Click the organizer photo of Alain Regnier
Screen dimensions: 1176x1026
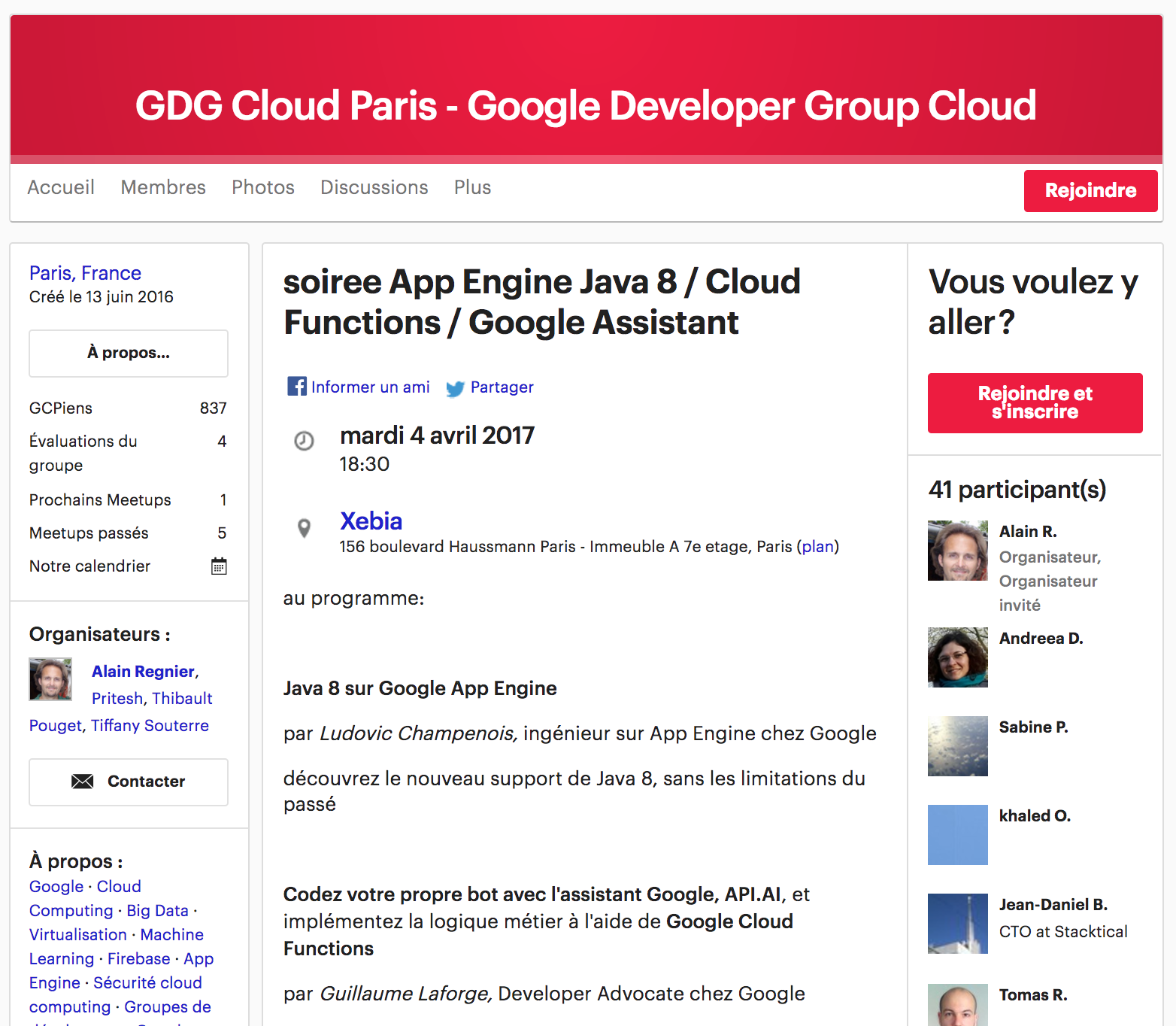[50, 679]
